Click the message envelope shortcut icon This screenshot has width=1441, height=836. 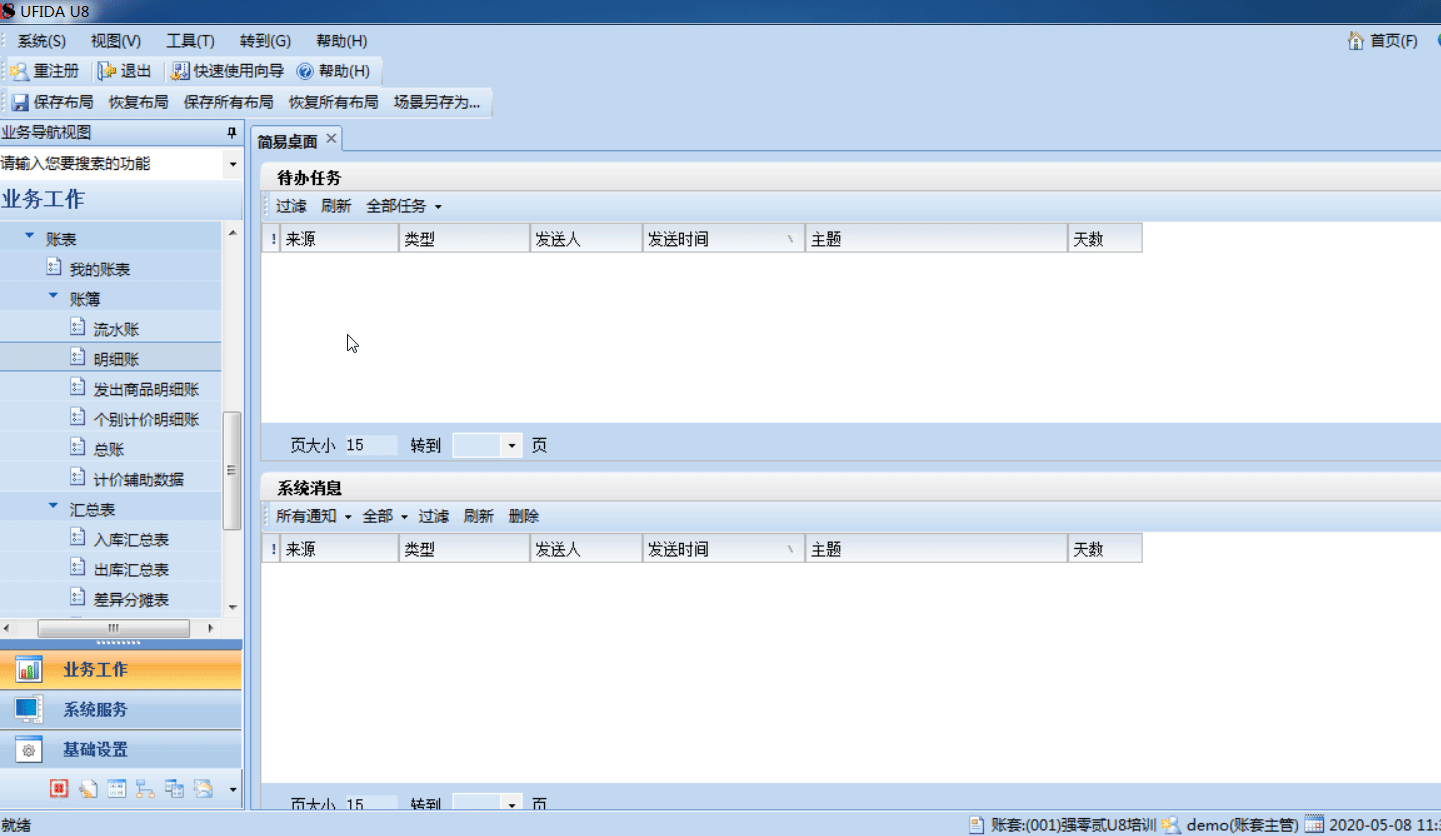pos(203,788)
